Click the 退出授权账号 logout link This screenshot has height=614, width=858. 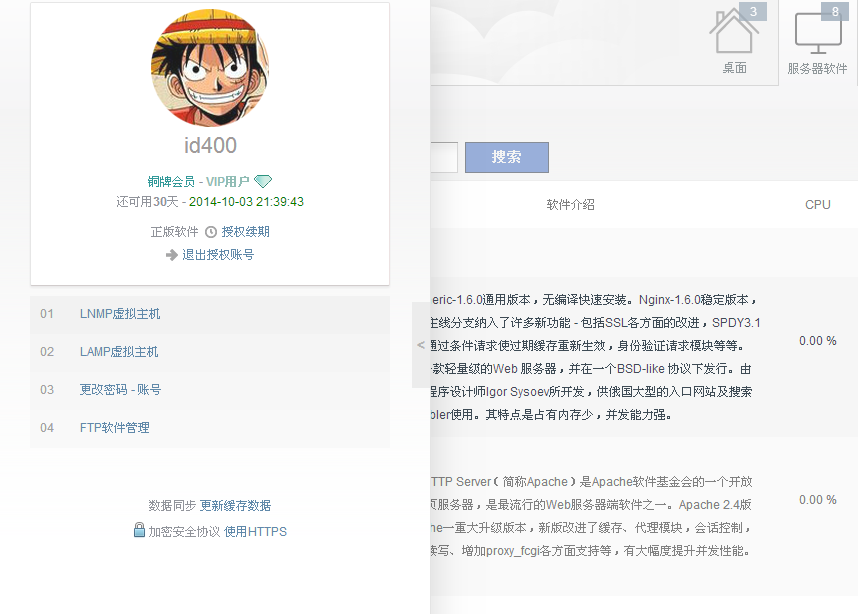pyautogui.click(x=218, y=255)
